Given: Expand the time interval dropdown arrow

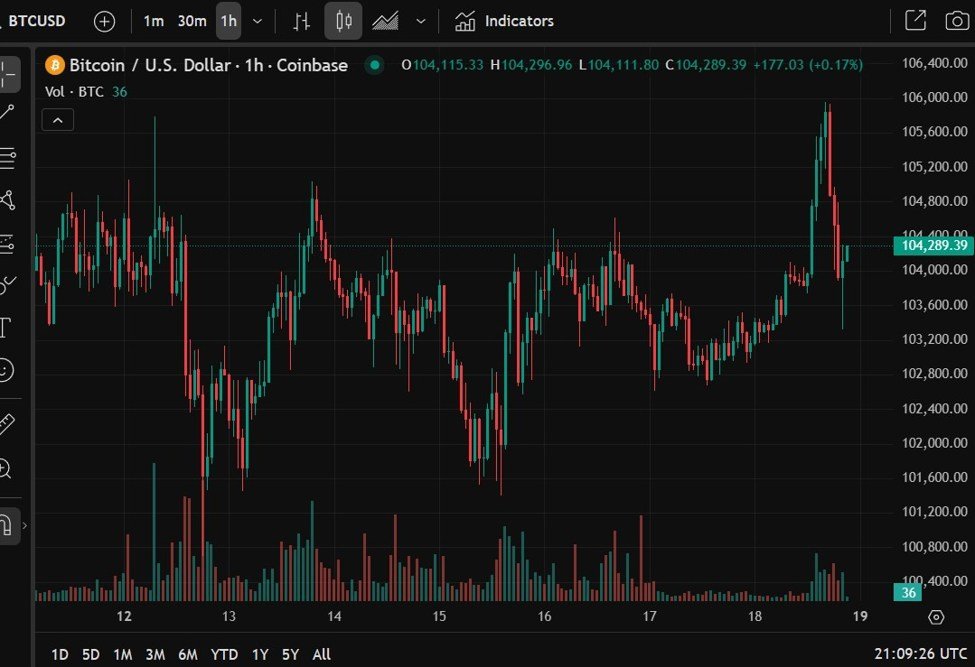Looking at the screenshot, I should (258, 21).
